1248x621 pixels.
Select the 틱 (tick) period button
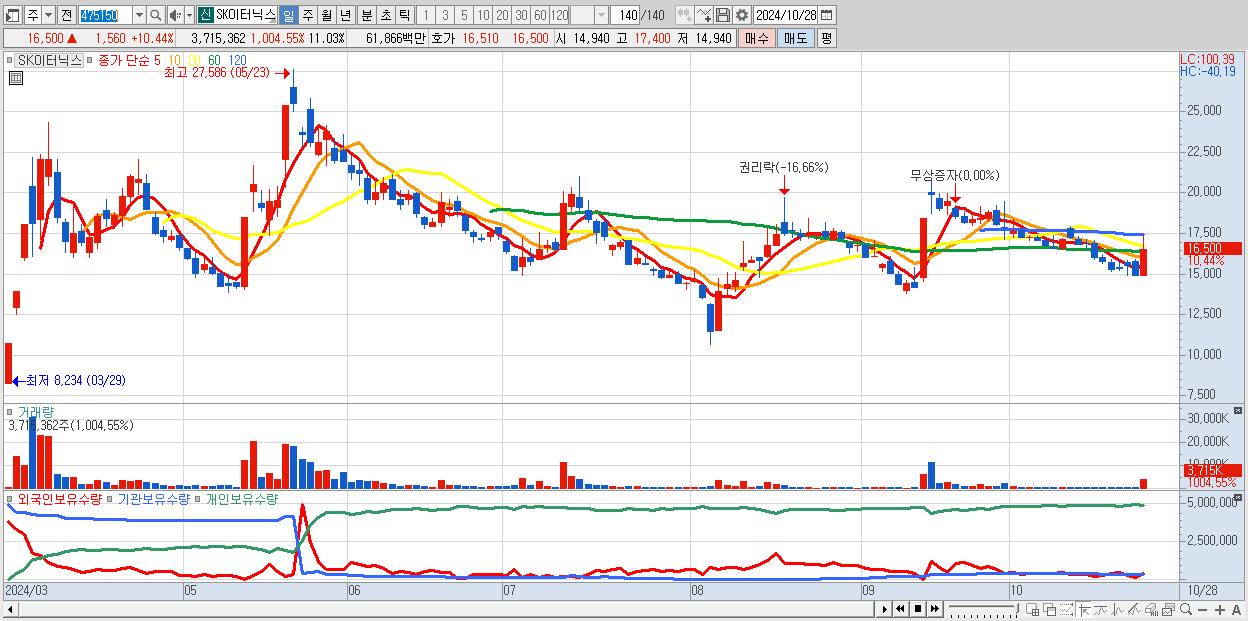(404, 15)
